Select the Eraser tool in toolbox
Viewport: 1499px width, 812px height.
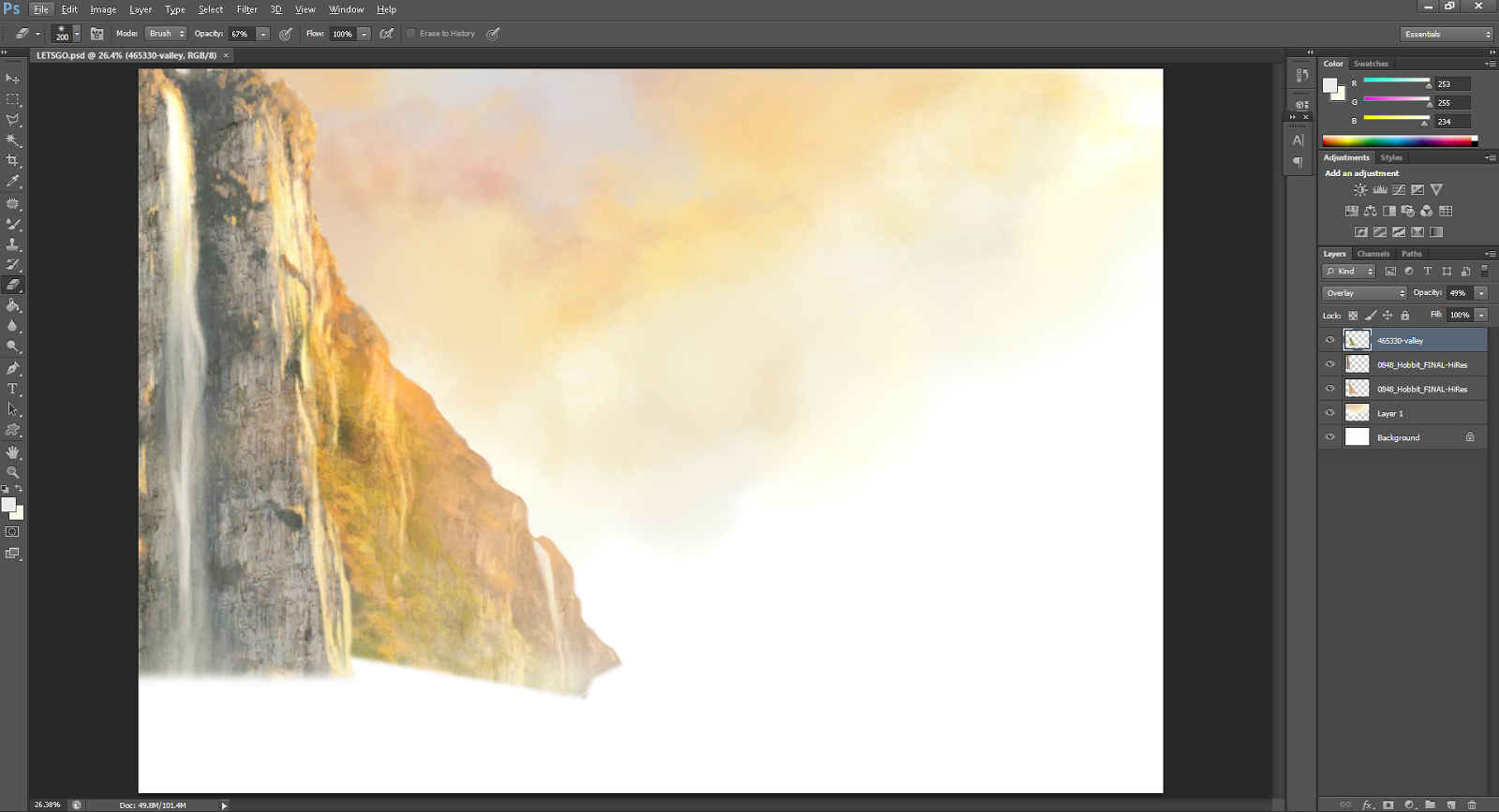(13, 286)
